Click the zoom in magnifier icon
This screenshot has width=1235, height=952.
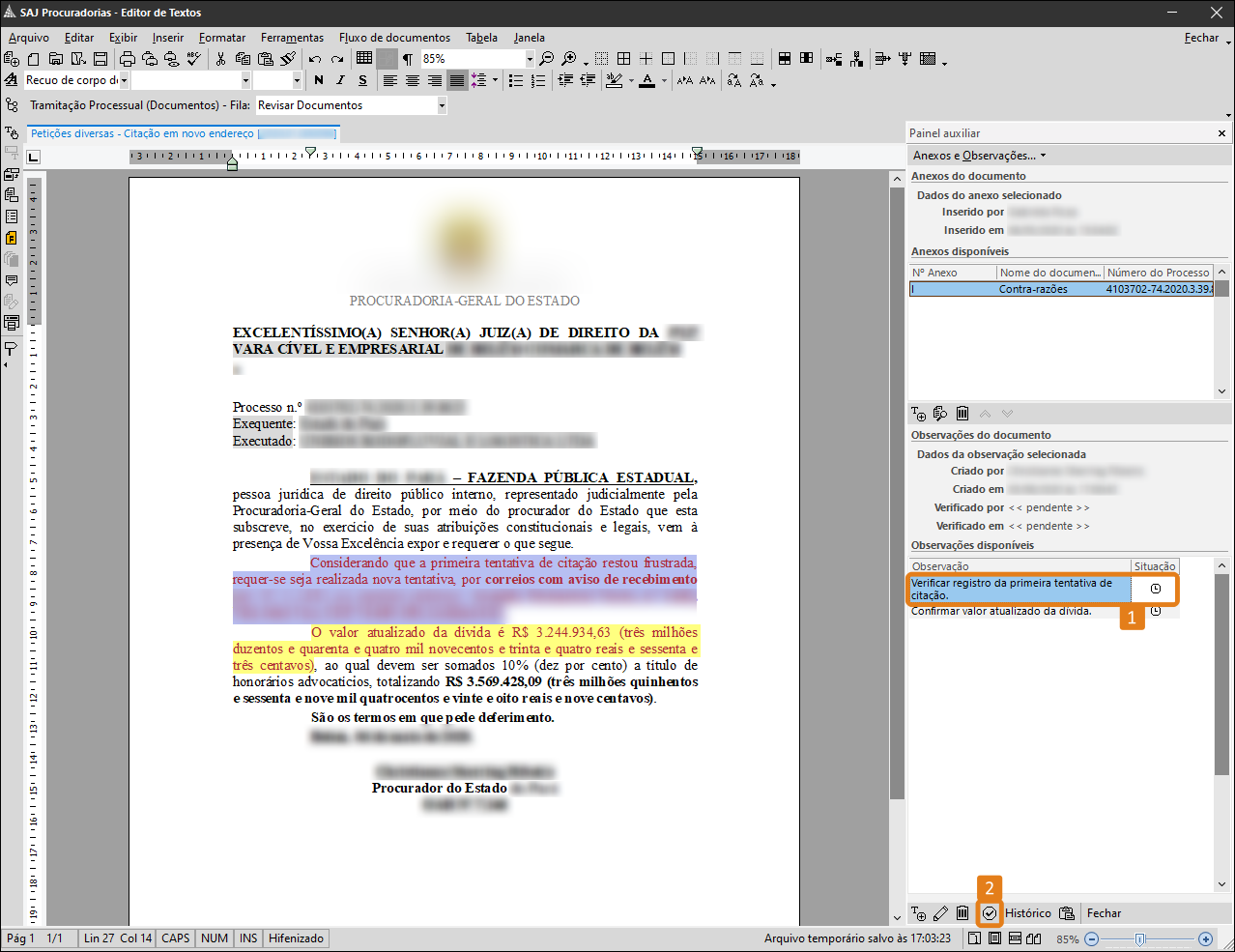(x=569, y=59)
